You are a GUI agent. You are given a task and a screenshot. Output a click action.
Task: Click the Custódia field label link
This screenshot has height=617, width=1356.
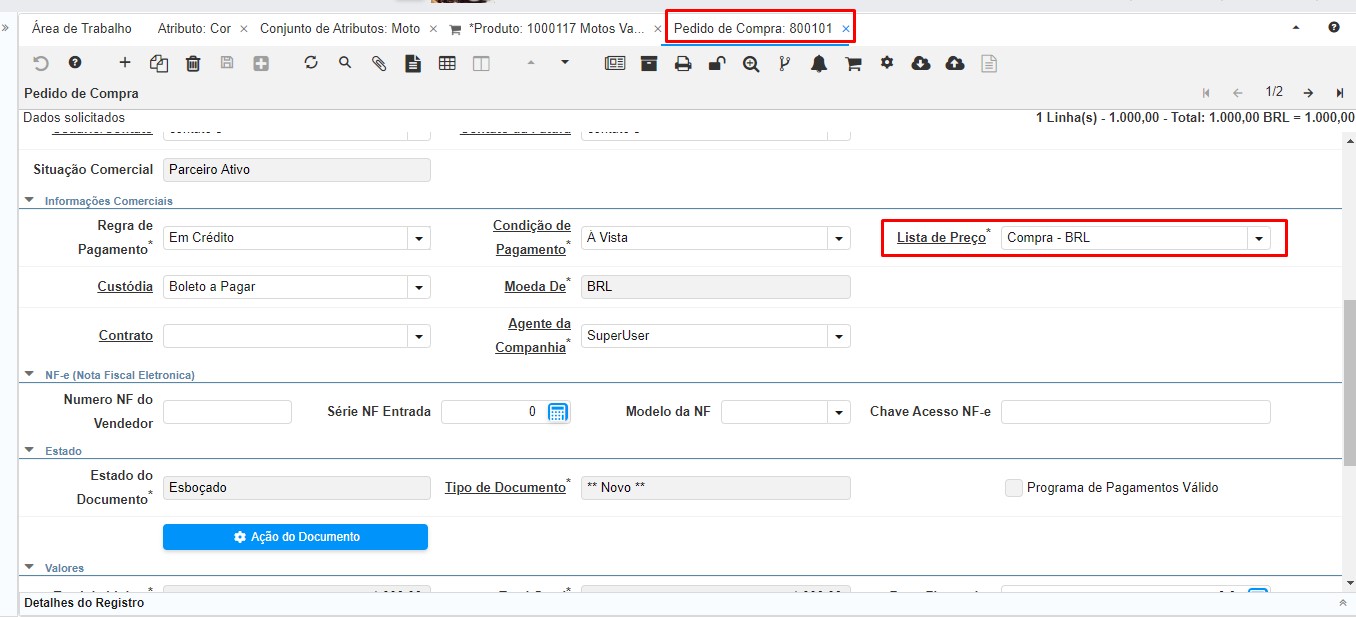coord(125,286)
